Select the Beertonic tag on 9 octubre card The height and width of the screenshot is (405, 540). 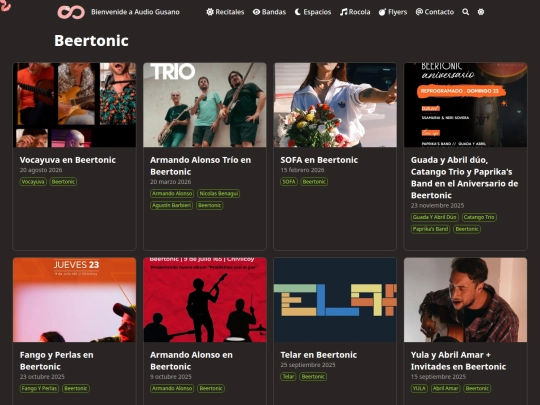click(211, 388)
